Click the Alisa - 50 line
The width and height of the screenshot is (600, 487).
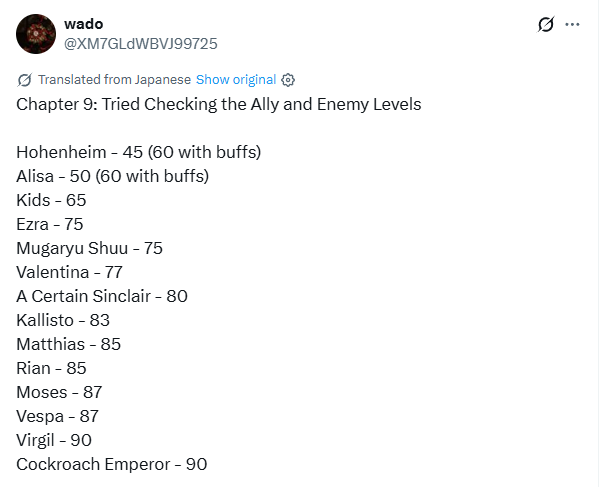[112, 176]
